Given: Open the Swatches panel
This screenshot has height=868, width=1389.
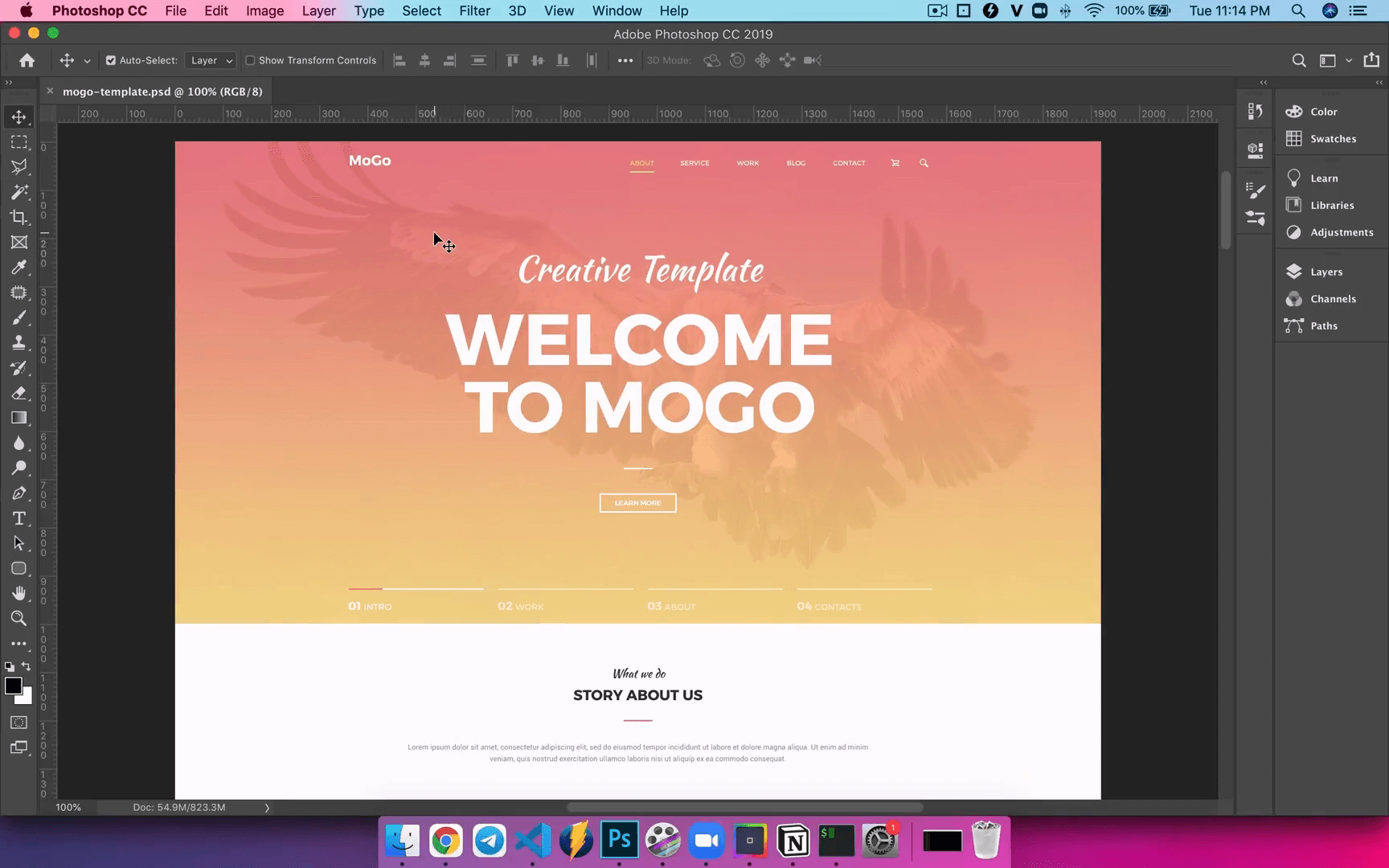Looking at the screenshot, I should [x=1332, y=138].
